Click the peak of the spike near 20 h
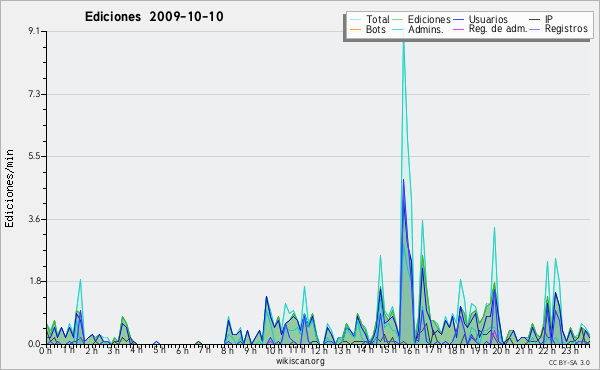 click(494, 228)
